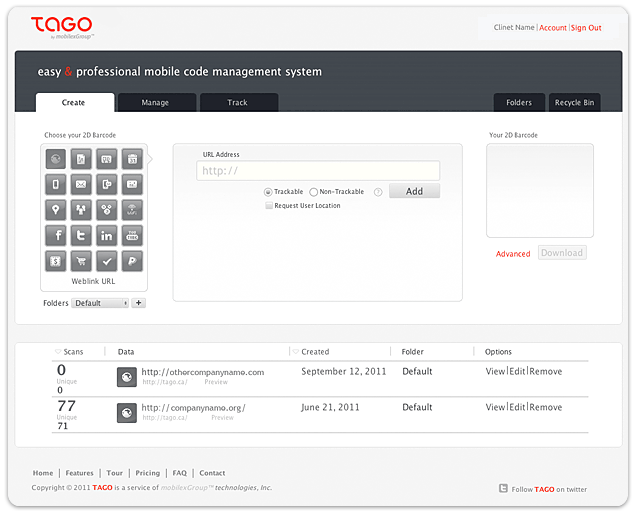This screenshot has width=634, height=515.
Task: Select the Non-Trackable radio option
Action: coord(313,192)
